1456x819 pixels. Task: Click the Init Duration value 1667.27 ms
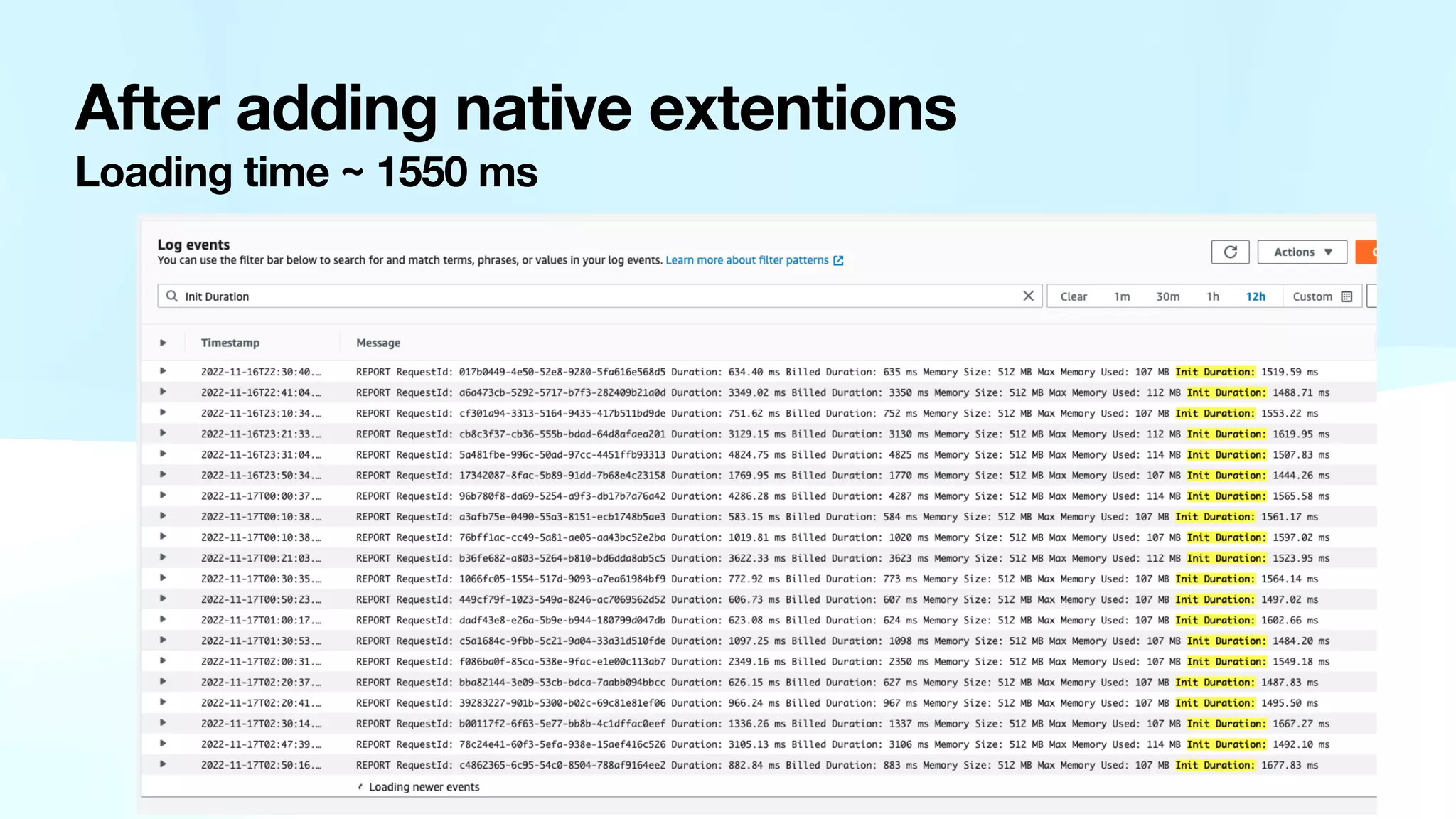click(x=1301, y=723)
